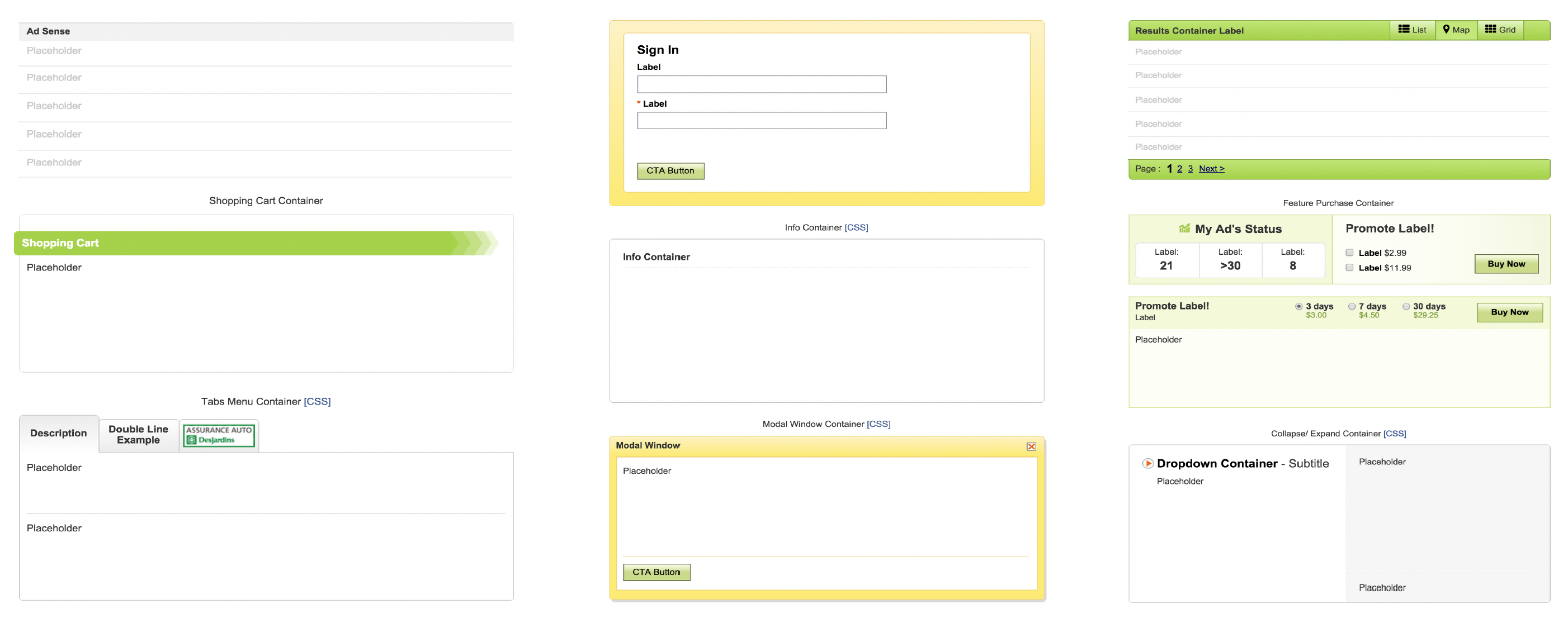
Task: Click the Assurance Auto Desjardins logo tab
Action: (x=219, y=435)
